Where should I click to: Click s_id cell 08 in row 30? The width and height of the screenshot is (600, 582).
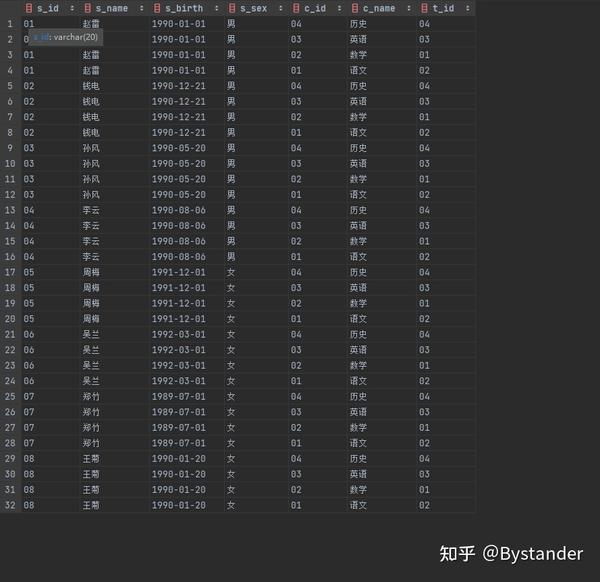(29, 474)
